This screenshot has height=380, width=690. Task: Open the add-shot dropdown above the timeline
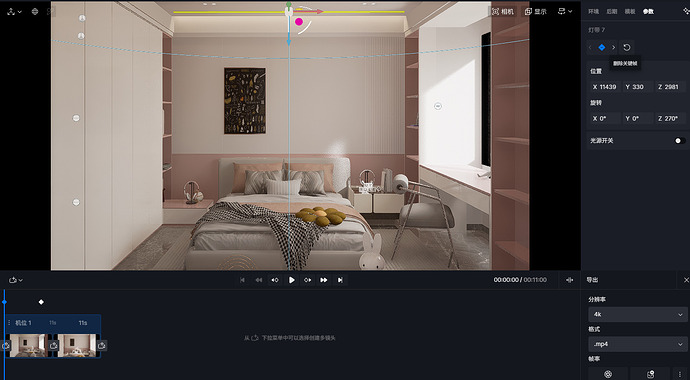coord(15,280)
